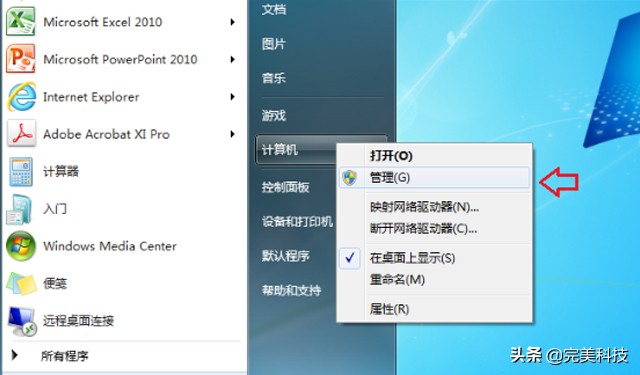Click the Internet Explorer label
640x375 pixels.
[91, 97]
